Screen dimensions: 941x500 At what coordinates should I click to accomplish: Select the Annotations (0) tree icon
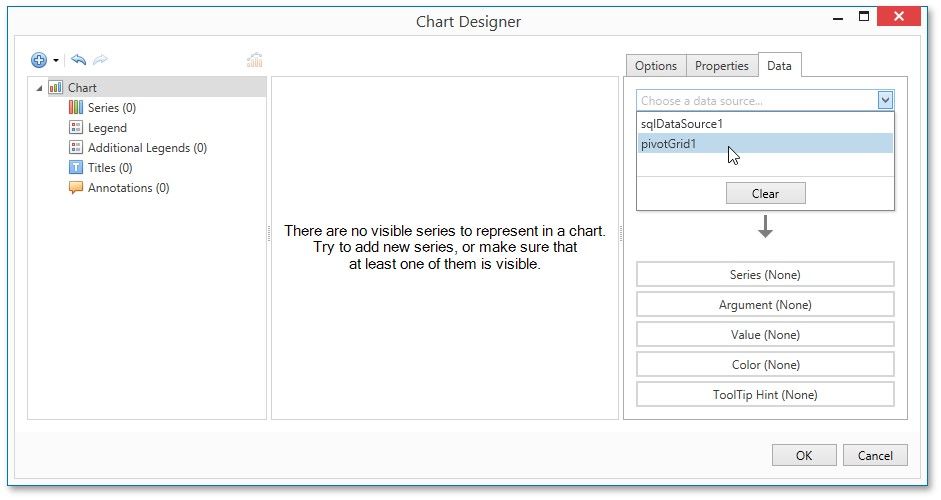point(76,188)
